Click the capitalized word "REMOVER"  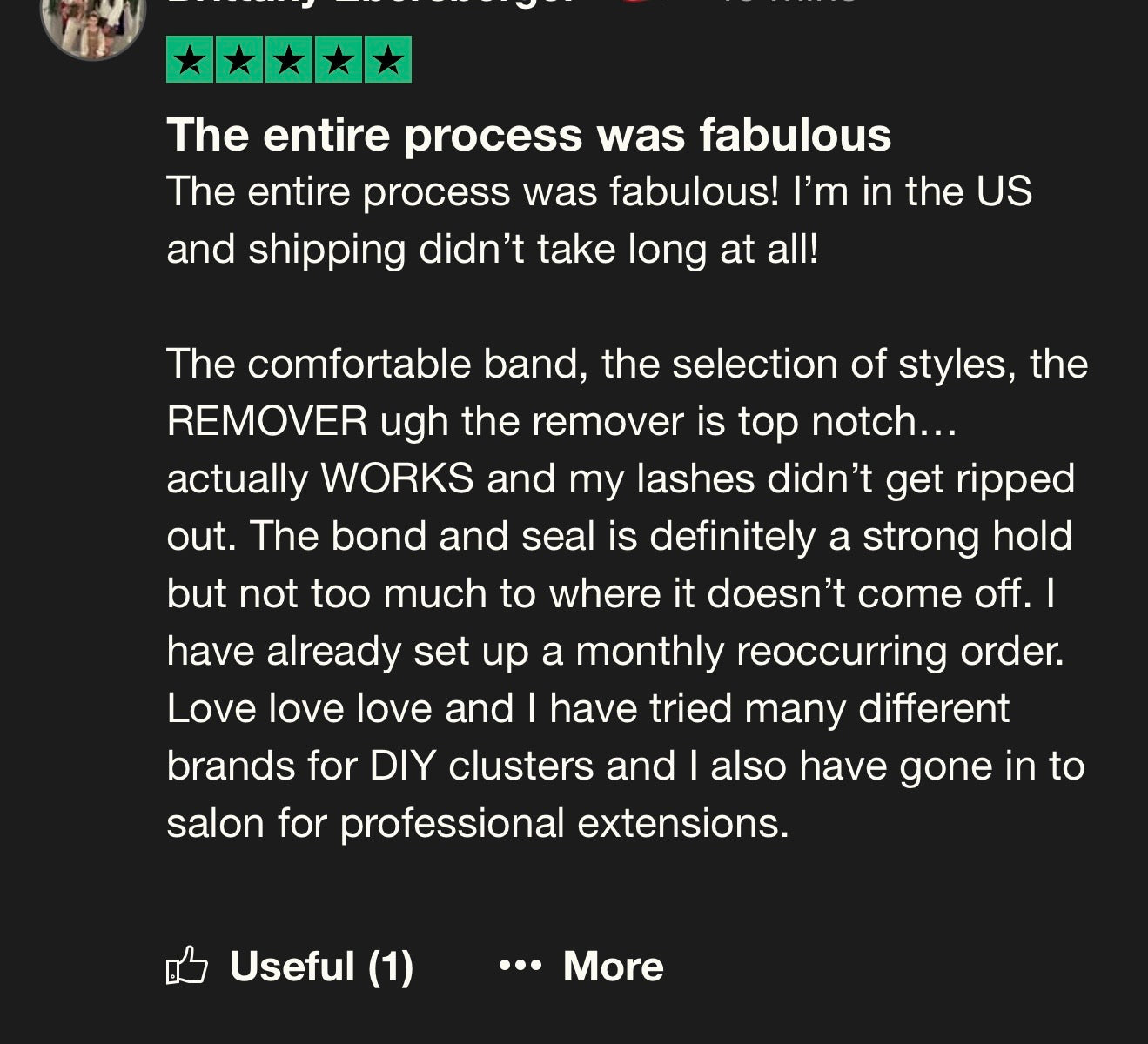pos(267,422)
